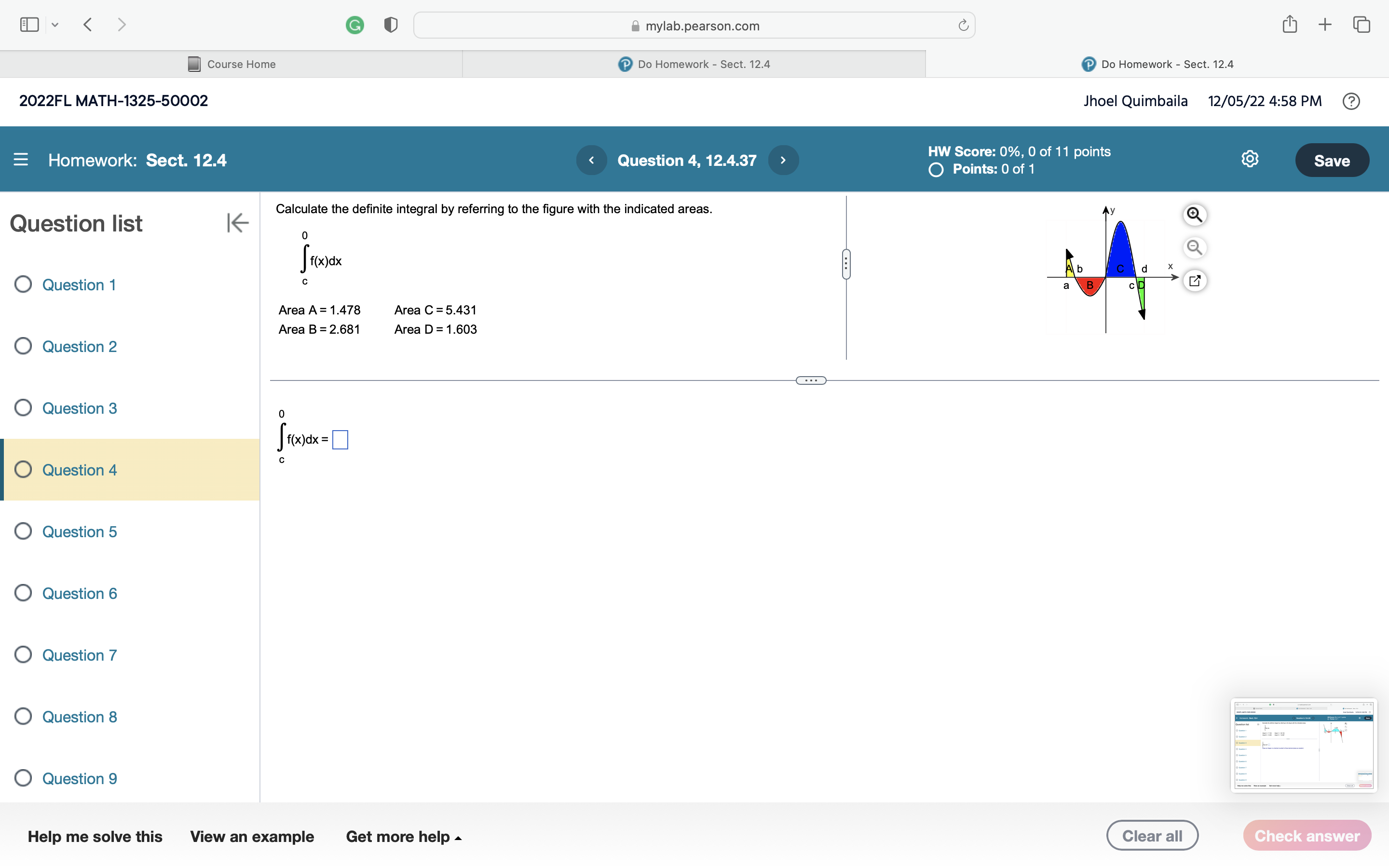Viewport: 1389px width, 868px height.
Task: Go to the previous question arrow
Action: click(x=591, y=160)
